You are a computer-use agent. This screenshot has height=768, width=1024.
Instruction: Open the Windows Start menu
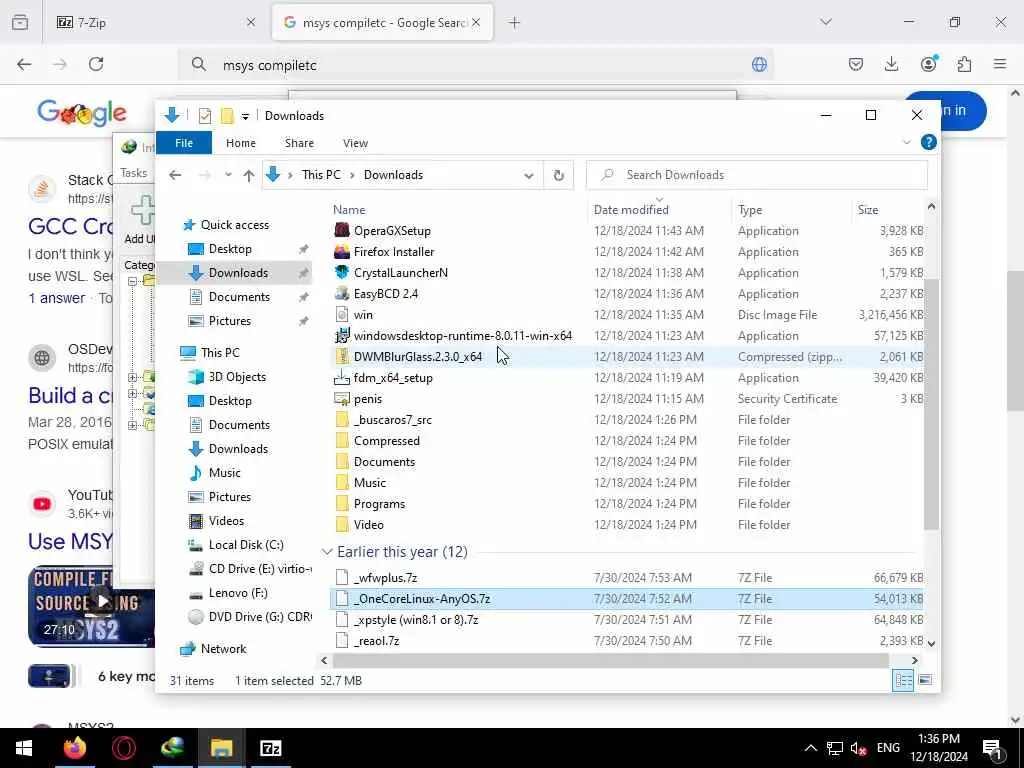(x=24, y=748)
